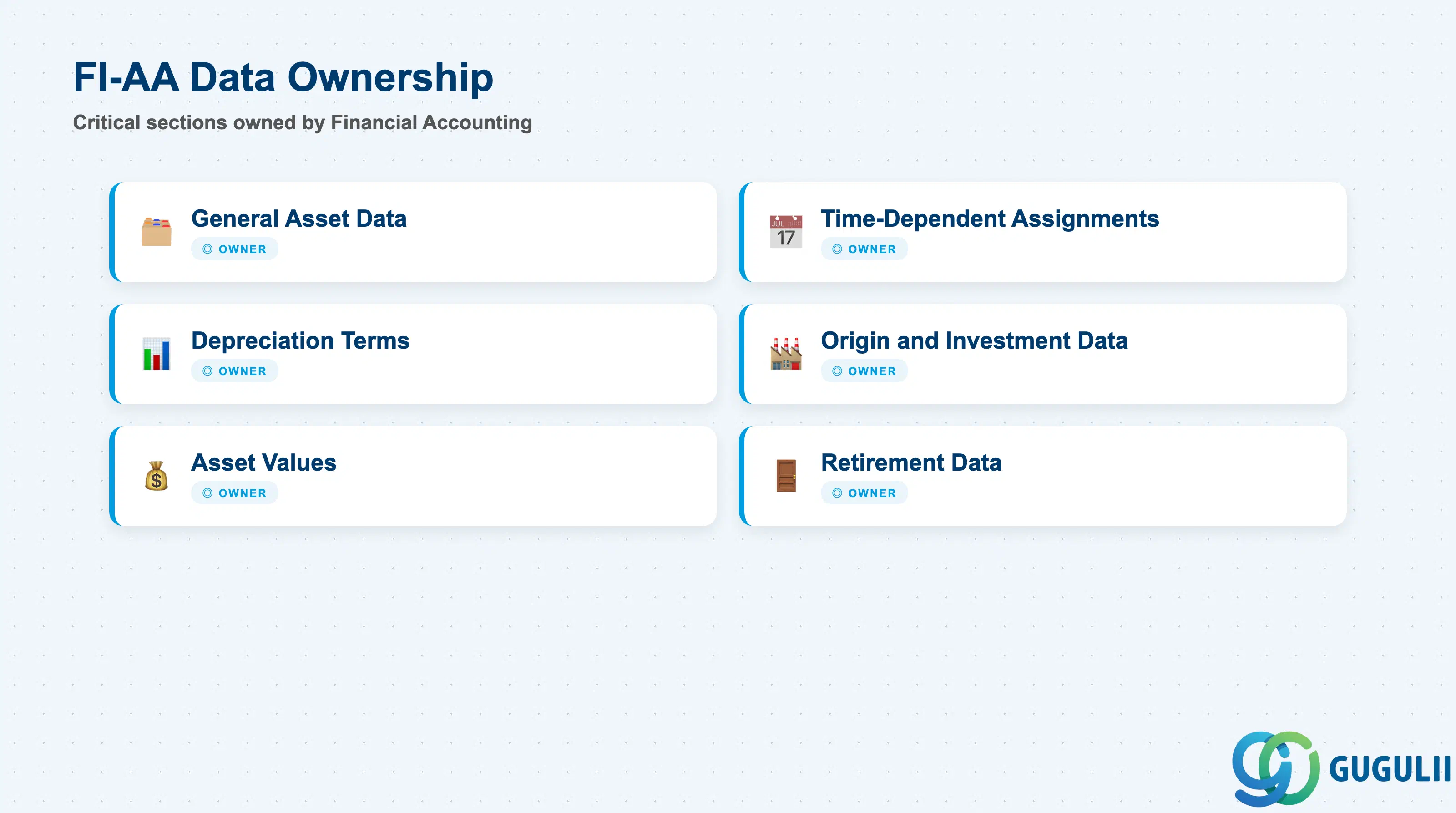Click the card file box icon
Screen dimensions: 1456x813
[x=156, y=232]
